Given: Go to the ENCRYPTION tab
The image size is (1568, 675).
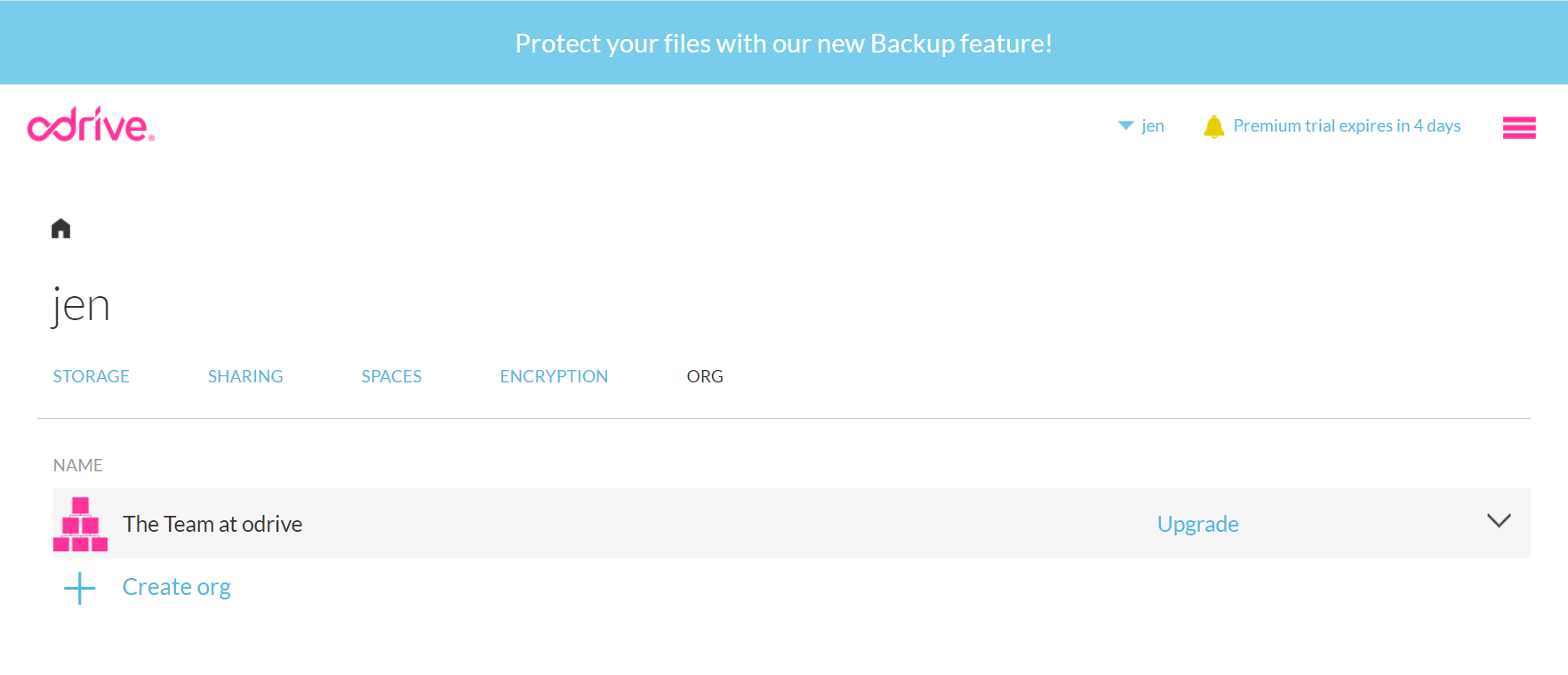Looking at the screenshot, I should [554, 376].
